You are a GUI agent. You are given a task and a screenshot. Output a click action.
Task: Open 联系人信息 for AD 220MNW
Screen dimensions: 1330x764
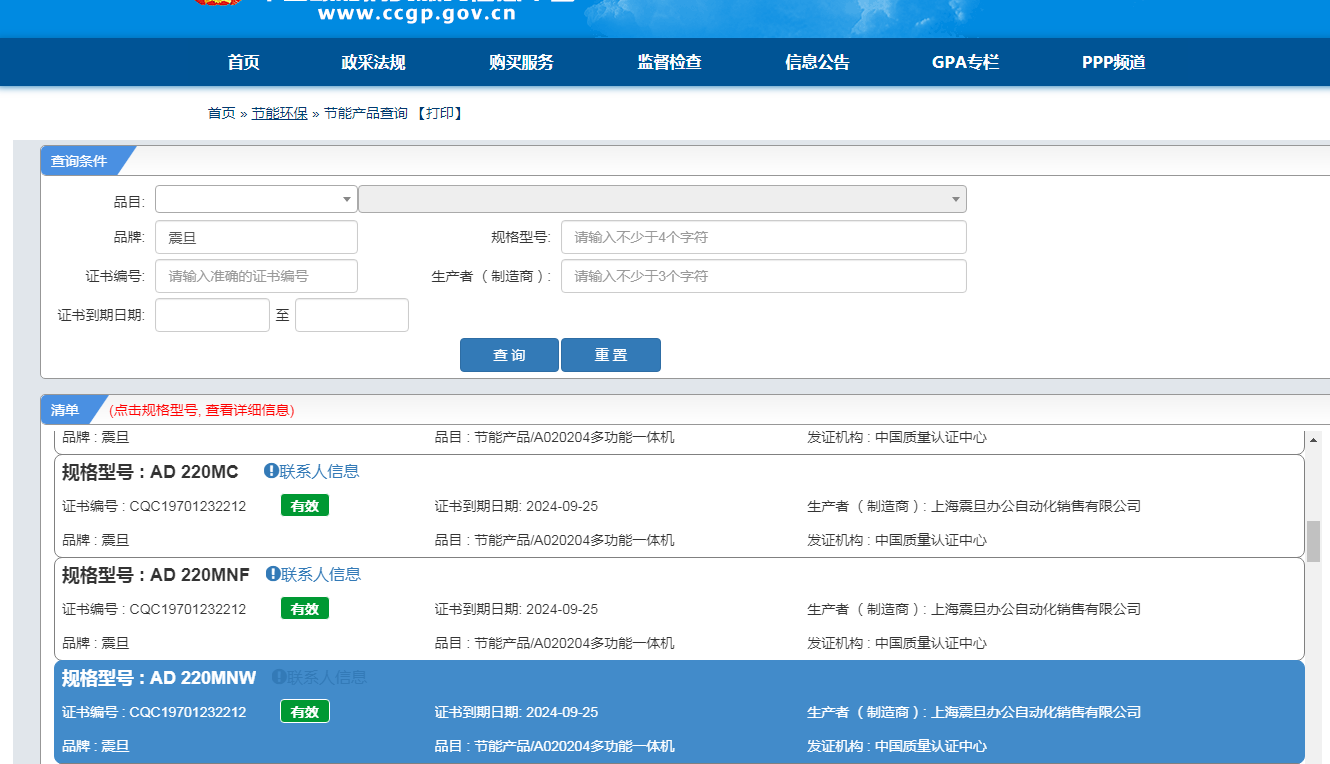point(327,677)
